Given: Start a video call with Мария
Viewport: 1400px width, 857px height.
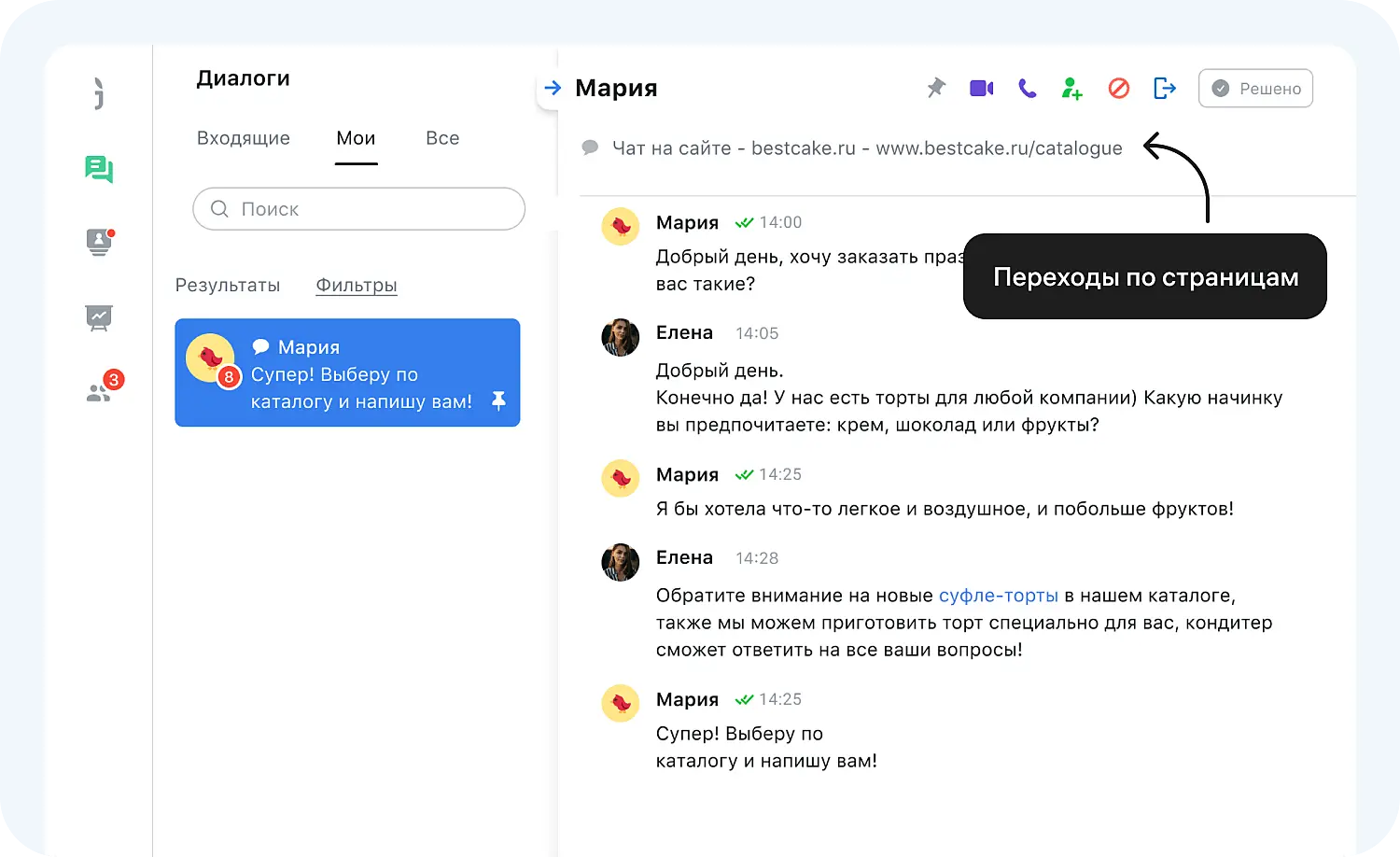Looking at the screenshot, I should pos(981,88).
